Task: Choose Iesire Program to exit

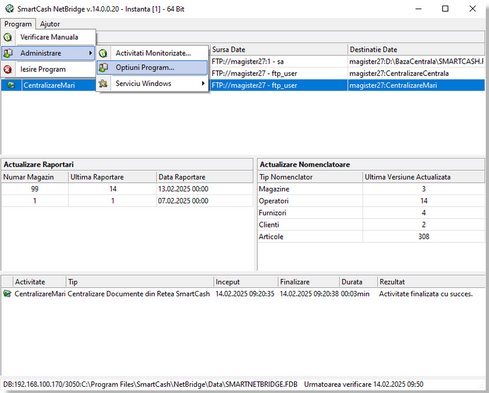Action: [49, 69]
